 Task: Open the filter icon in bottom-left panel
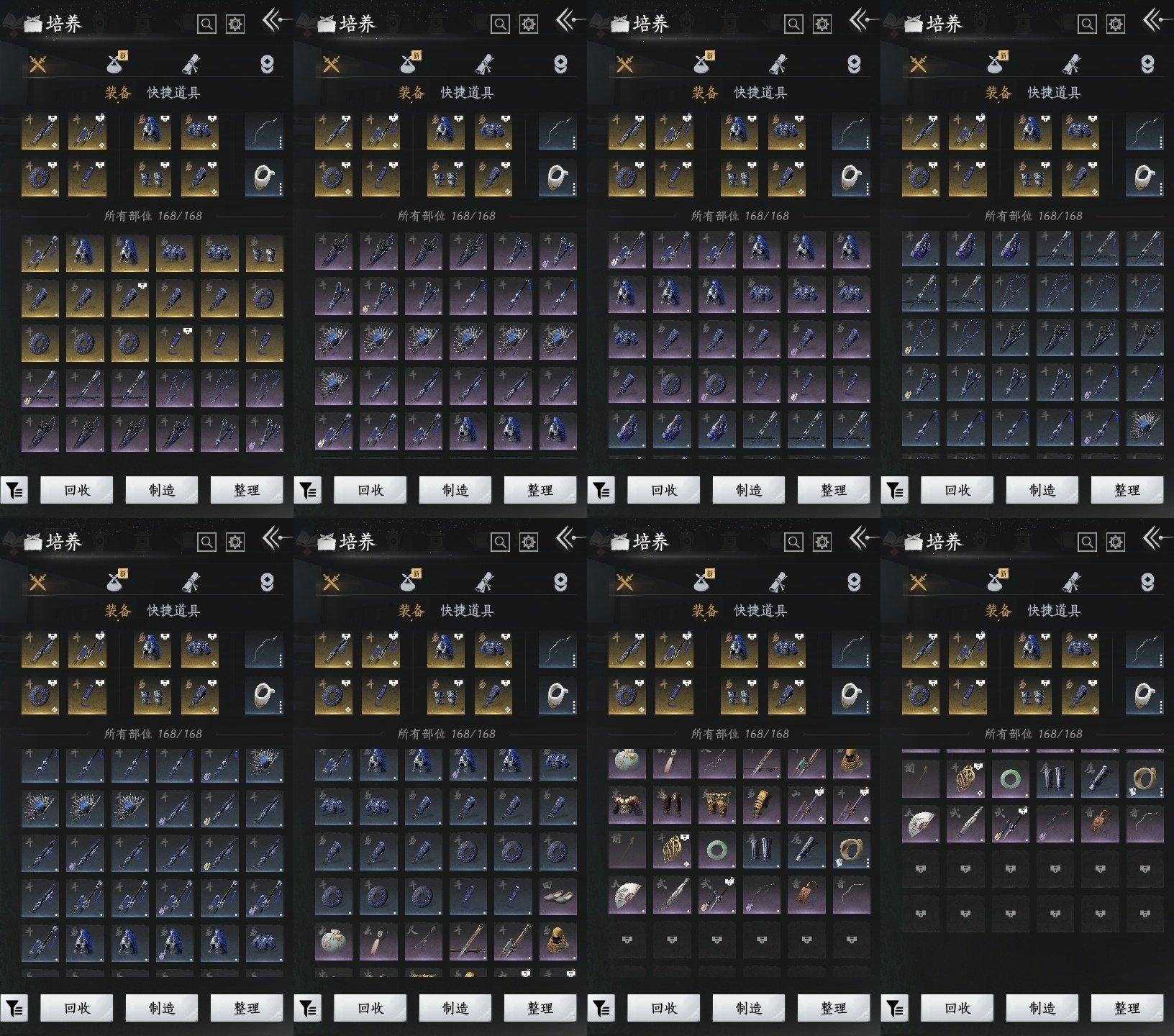(x=14, y=1009)
